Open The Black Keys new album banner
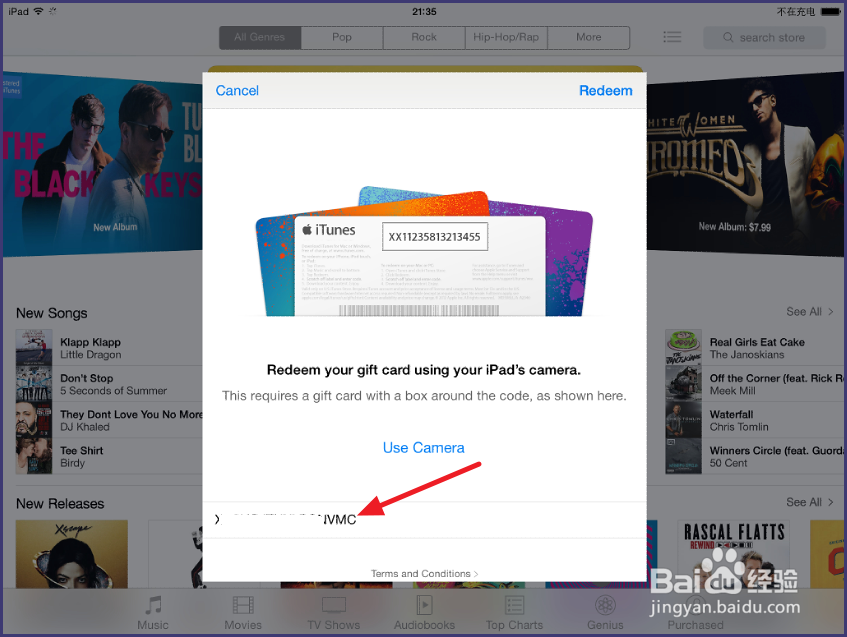The image size is (847, 637). pyautogui.click(x=103, y=165)
